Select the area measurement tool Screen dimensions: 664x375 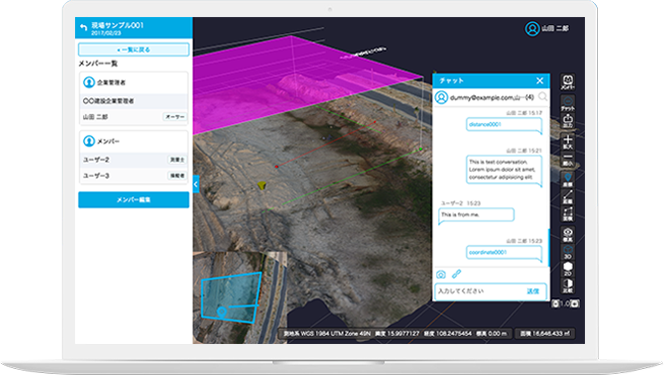(x=567, y=214)
